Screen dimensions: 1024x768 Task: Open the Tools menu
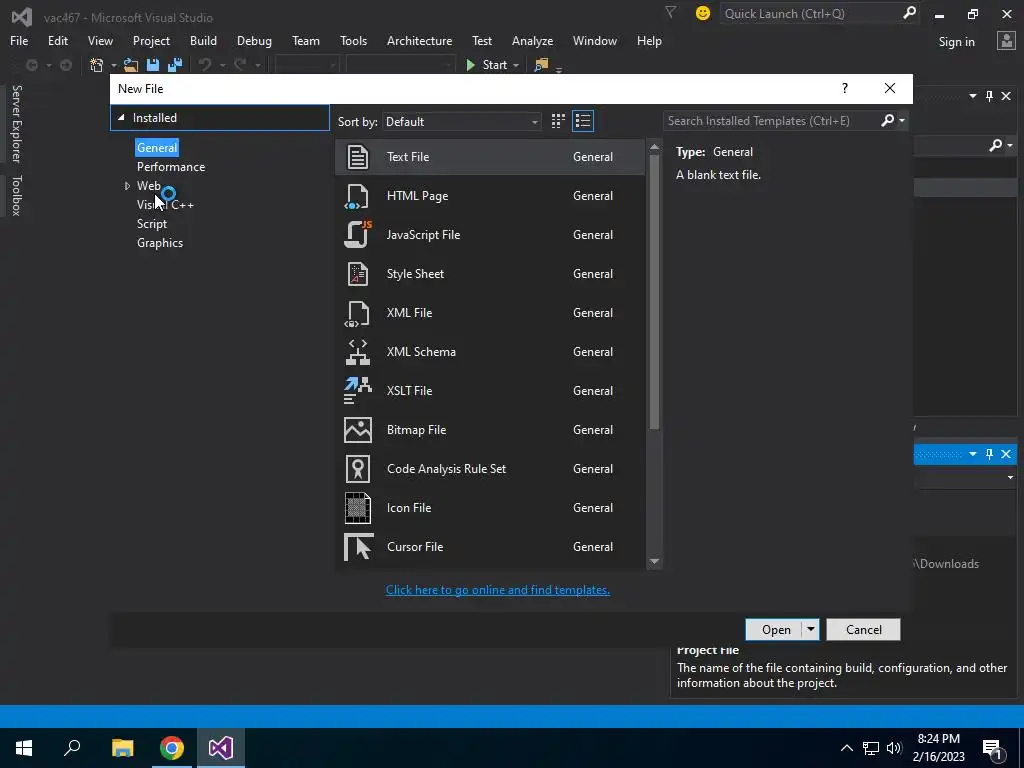point(353,40)
